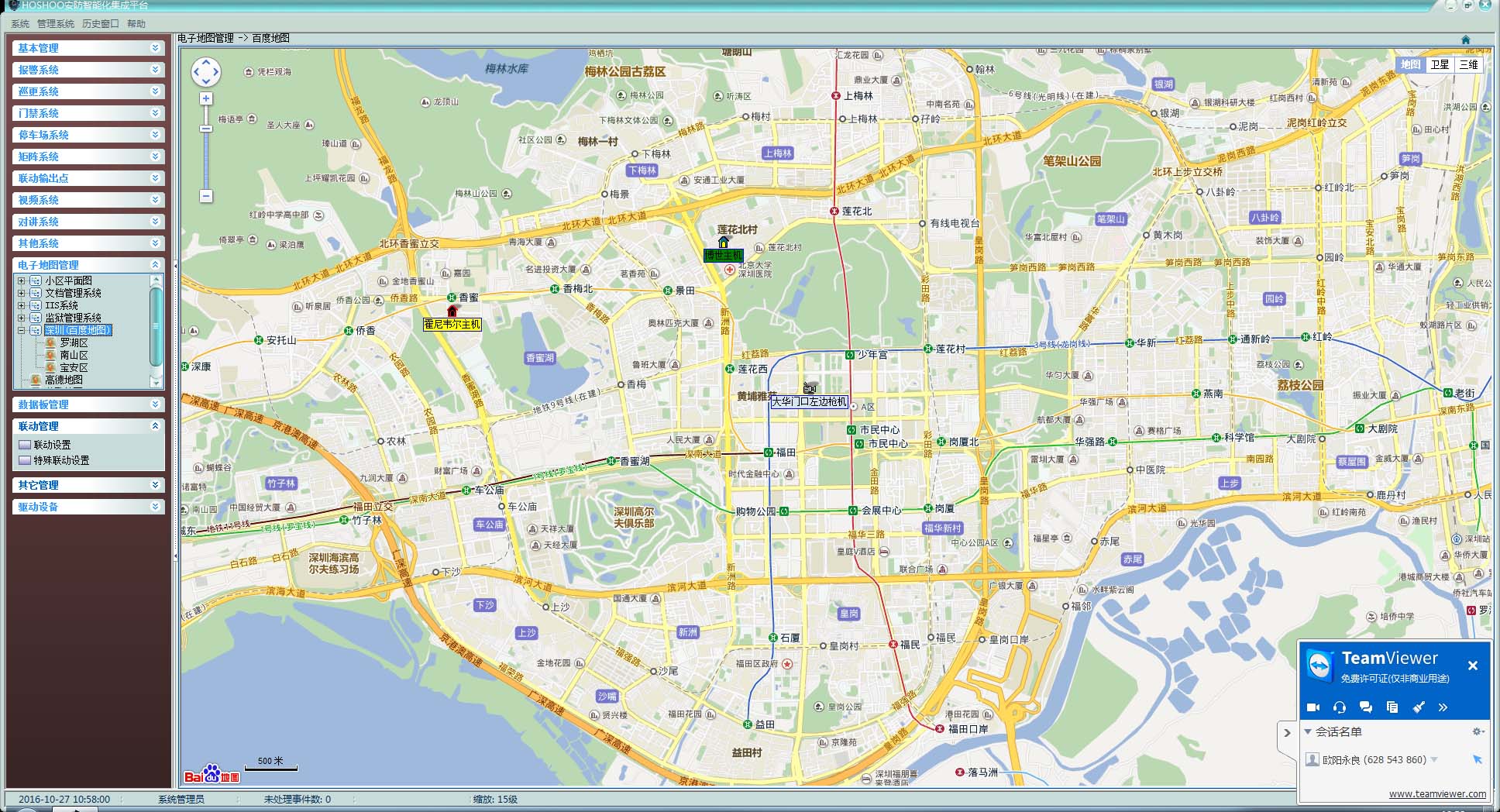
Task: Open TeamViewer whiteboard brush tool
Action: 1419,707
